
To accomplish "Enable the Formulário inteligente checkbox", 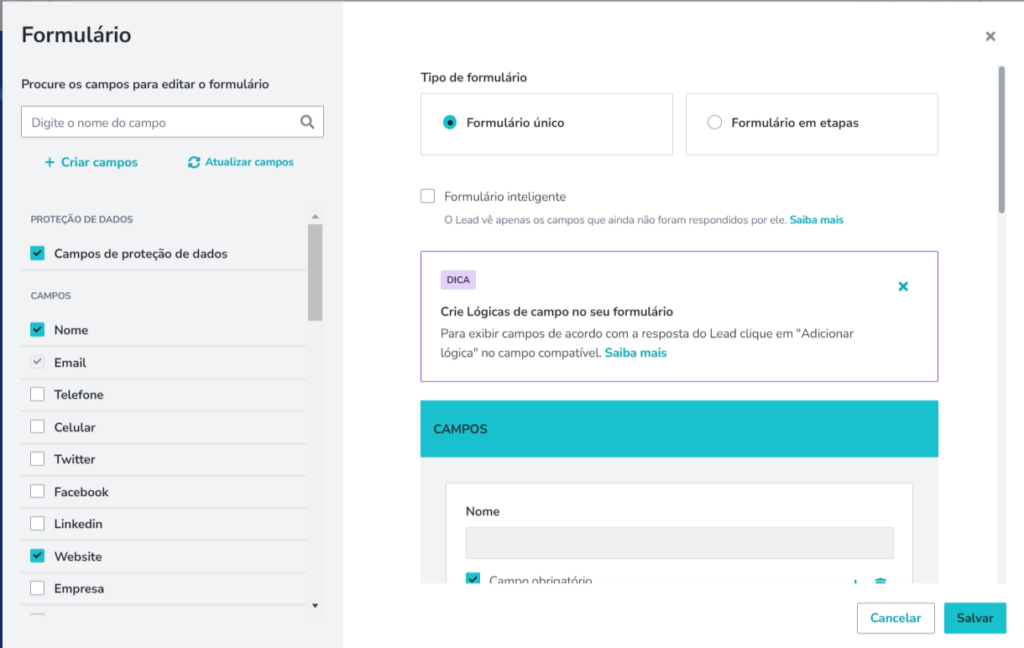I will click(428, 197).
